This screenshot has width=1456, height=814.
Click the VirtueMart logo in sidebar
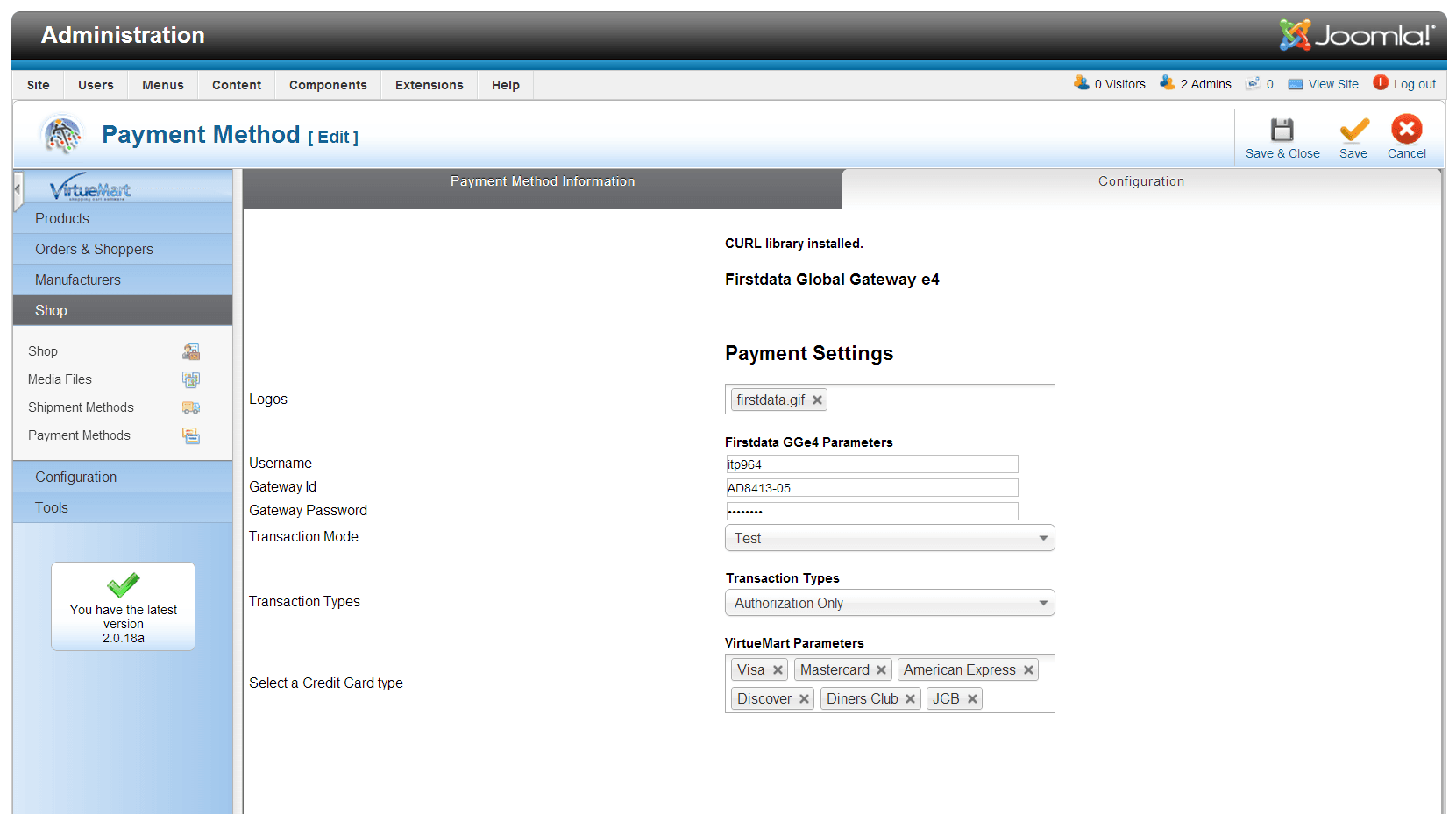[90, 188]
